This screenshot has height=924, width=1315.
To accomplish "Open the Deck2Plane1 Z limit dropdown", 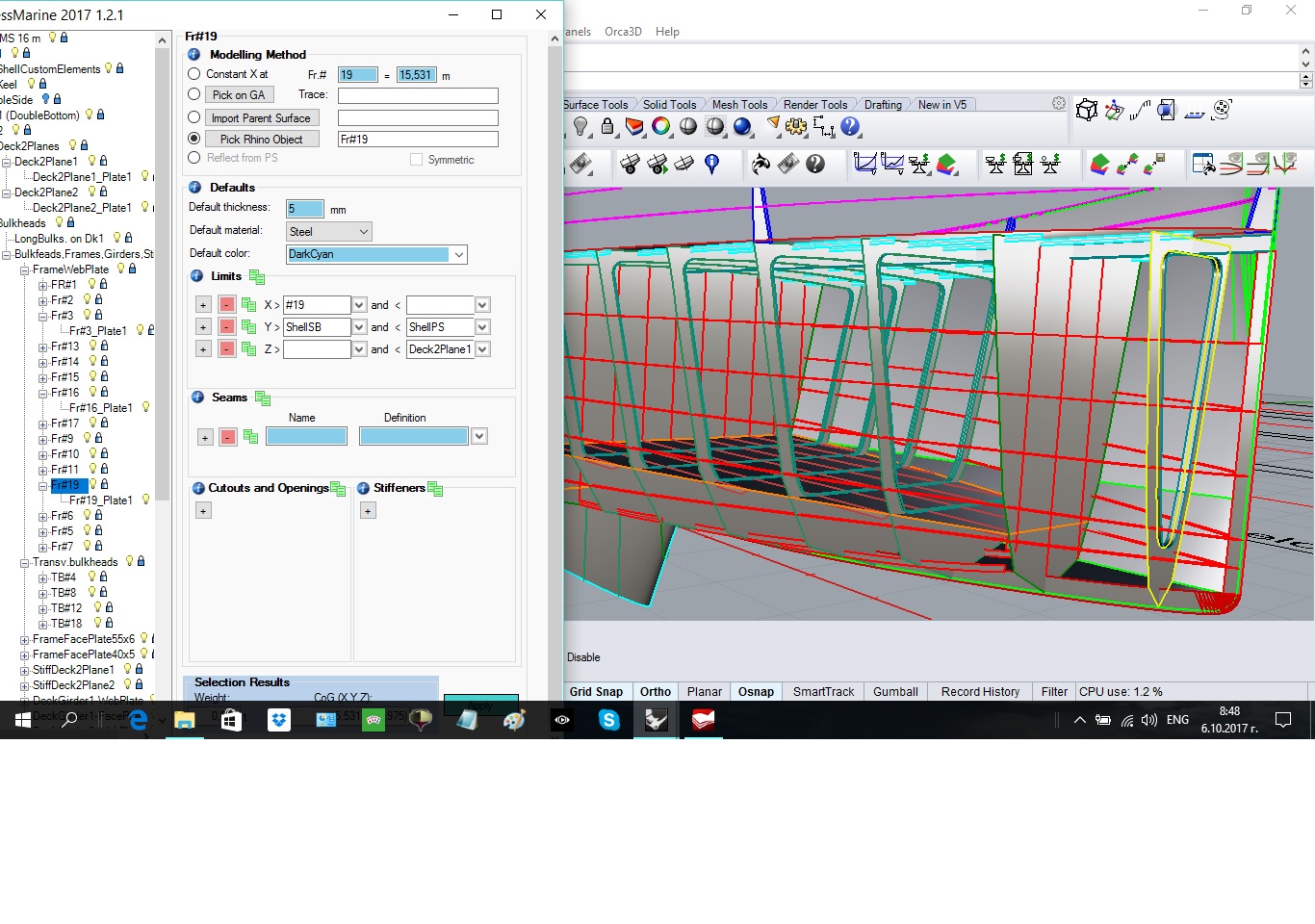I will tap(482, 349).
